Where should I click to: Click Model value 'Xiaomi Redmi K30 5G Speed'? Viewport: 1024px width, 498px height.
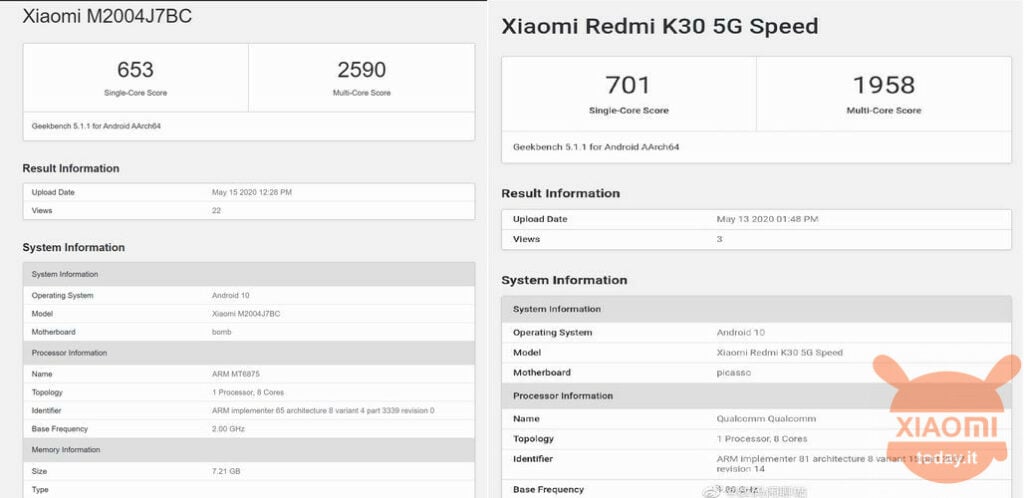pos(780,352)
